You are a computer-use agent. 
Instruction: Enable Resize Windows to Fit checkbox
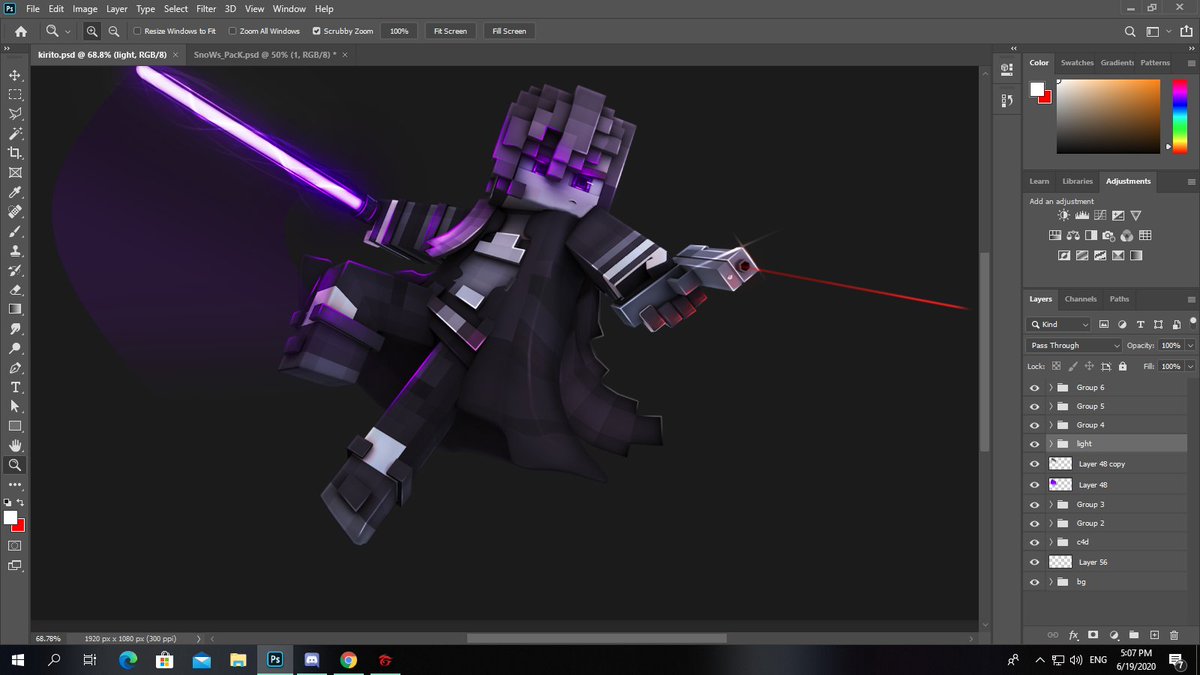(137, 31)
